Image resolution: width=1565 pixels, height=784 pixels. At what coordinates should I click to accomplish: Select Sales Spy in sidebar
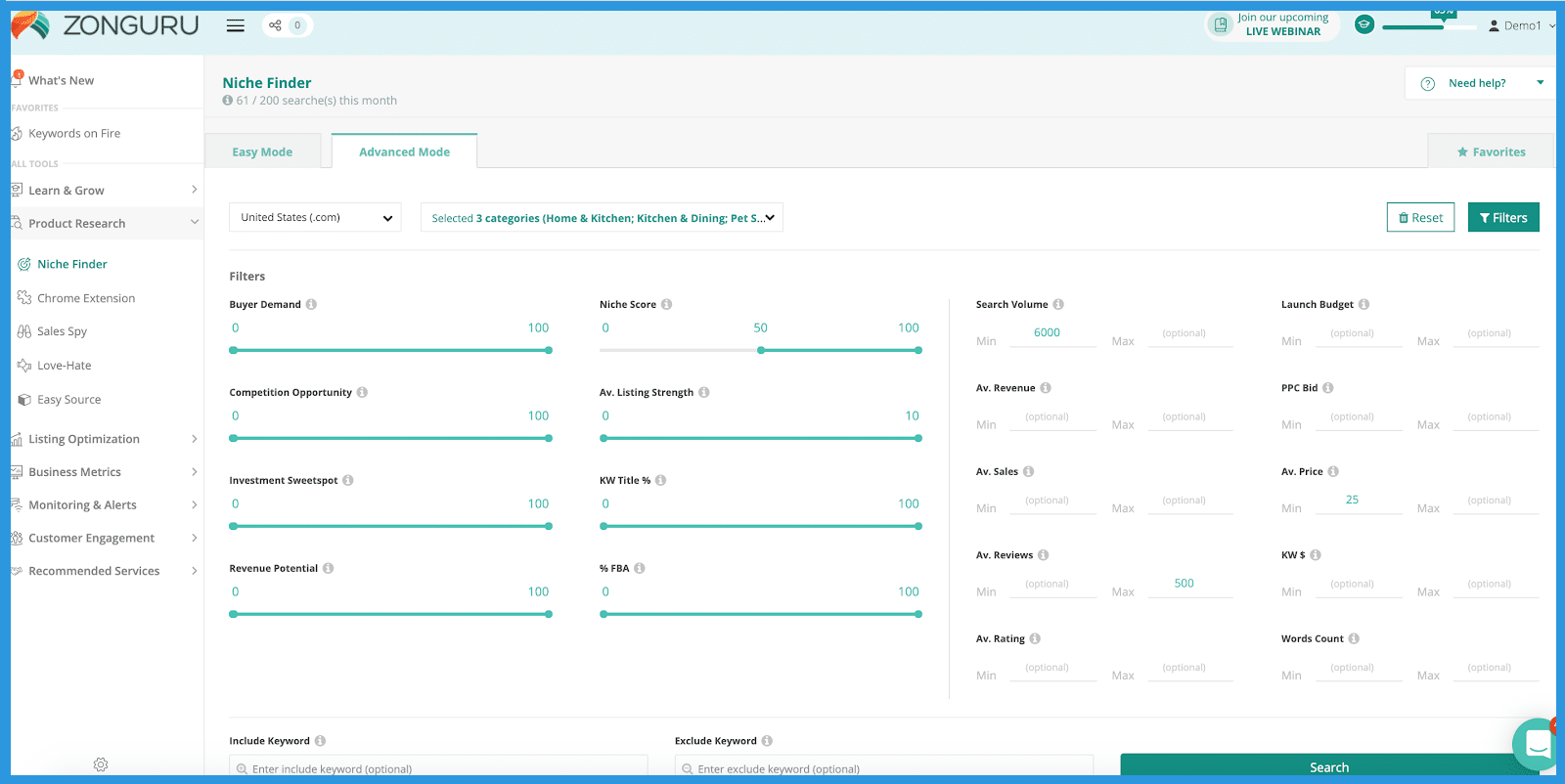[62, 331]
